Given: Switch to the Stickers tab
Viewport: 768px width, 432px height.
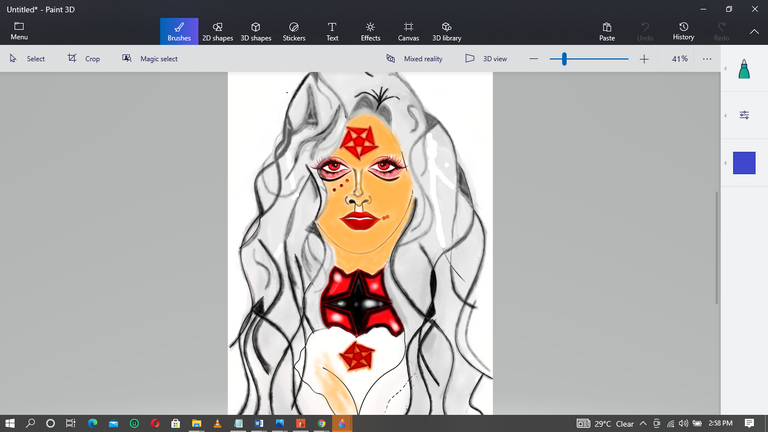Looking at the screenshot, I should pos(294,31).
